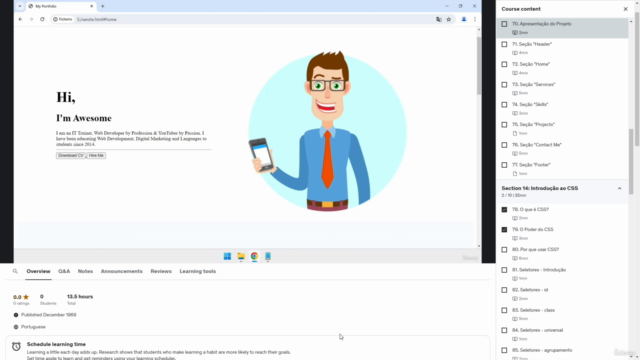The width and height of the screenshot is (640, 360).
Task: Click the video icon under O que é CSS
Action: click(515, 218)
